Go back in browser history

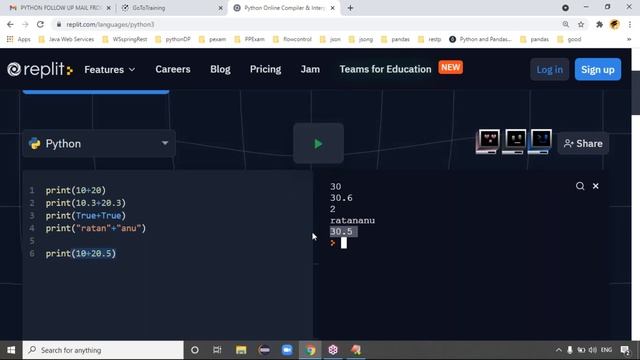click(10, 24)
